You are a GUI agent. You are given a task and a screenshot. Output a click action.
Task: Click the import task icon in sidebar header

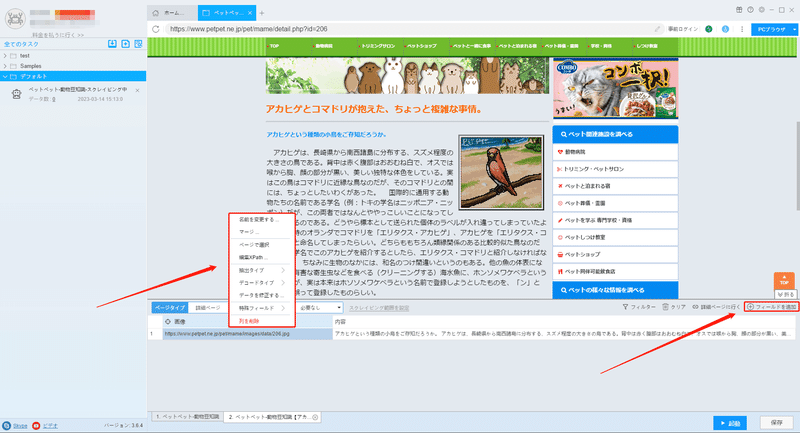(x=112, y=44)
